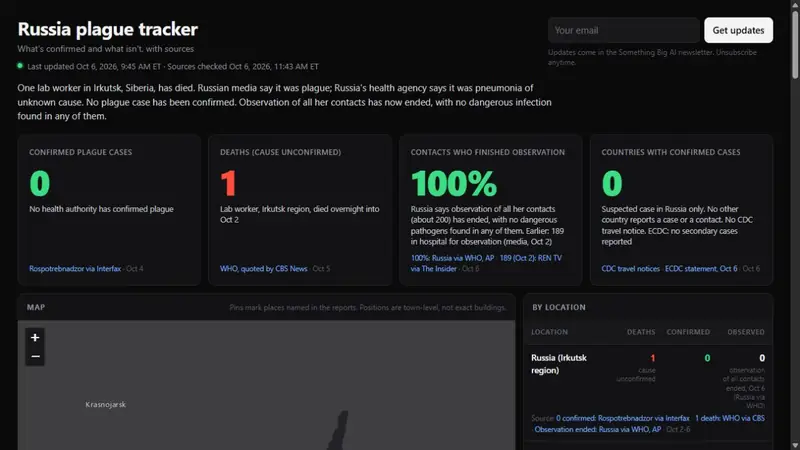Click the CONFIRMED PLAGUE CASES card heading
This screenshot has height=450, width=800.
[x=81, y=152]
